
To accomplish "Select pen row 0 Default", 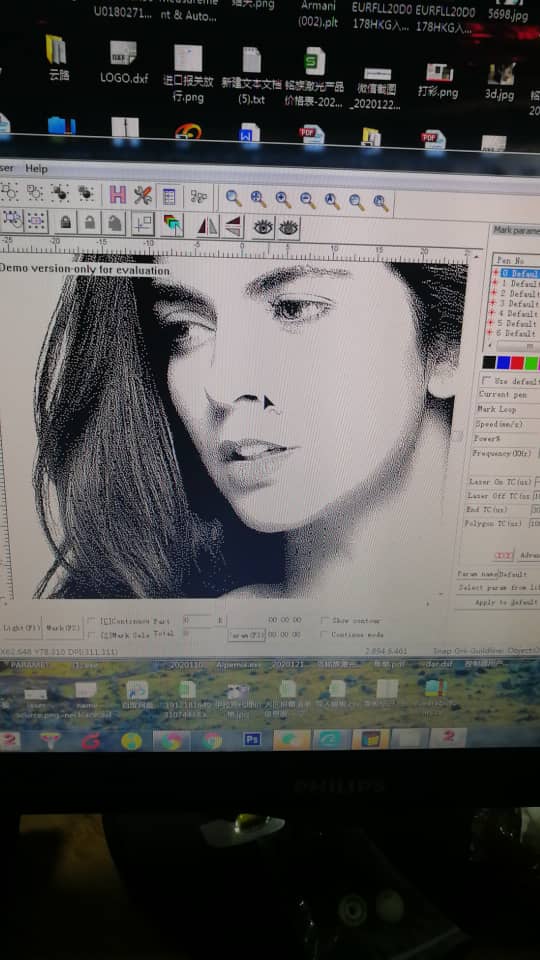I will pyautogui.click(x=516, y=274).
